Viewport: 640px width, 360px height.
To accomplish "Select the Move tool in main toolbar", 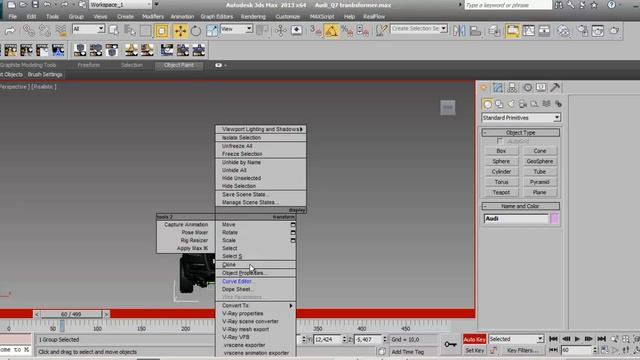I will pos(180,31).
